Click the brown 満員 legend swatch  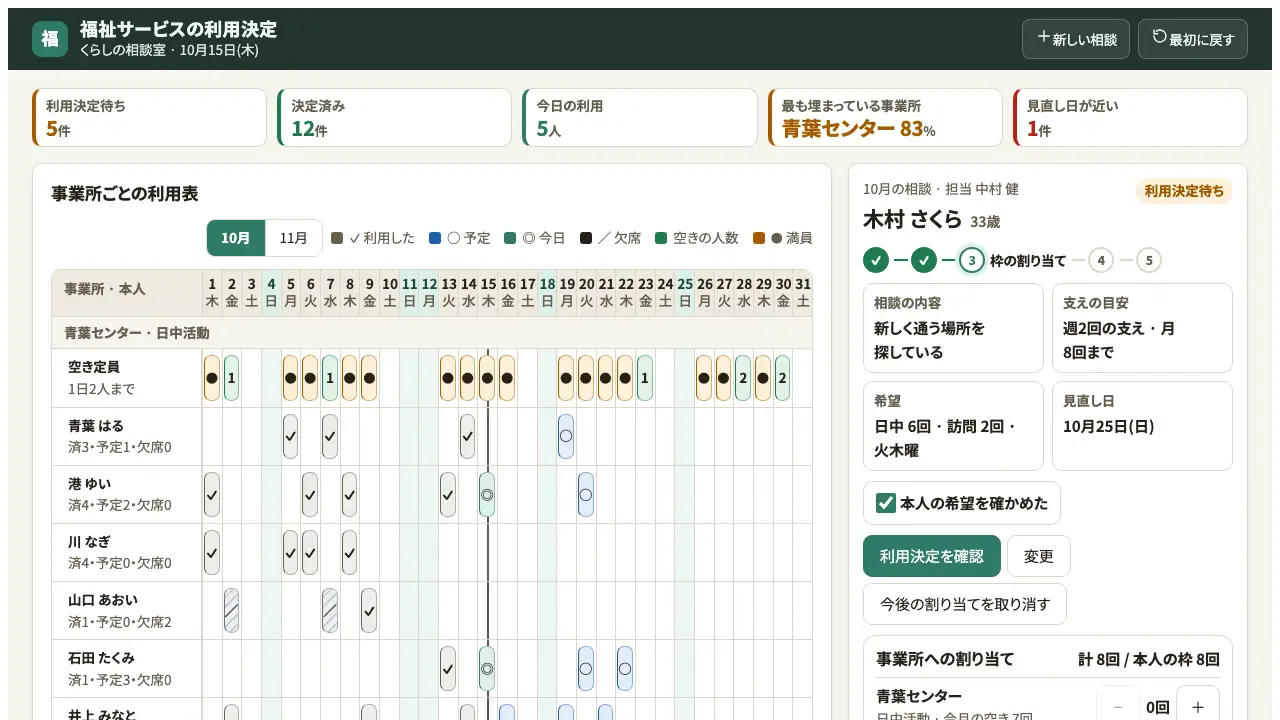point(759,238)
